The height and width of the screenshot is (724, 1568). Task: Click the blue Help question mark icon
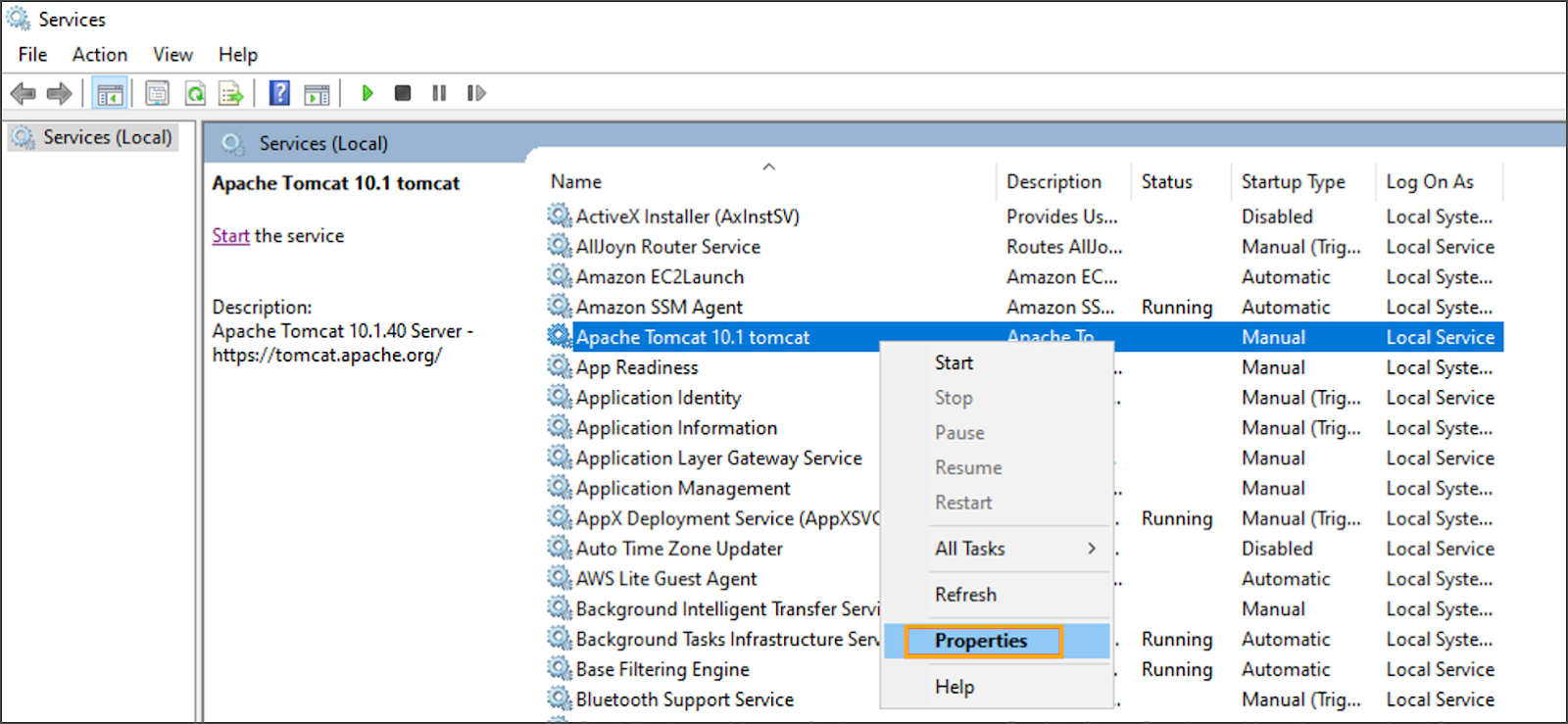pyautogui.click(x=279, y=93)
